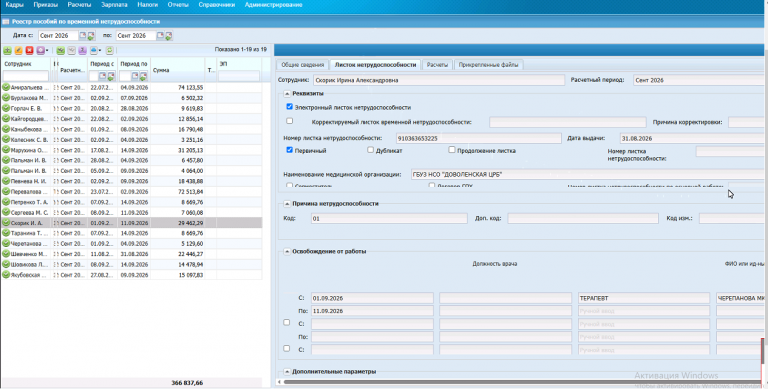Enable the Продолжение листка checkbox
768x389 pixels.
click(452, 150)
